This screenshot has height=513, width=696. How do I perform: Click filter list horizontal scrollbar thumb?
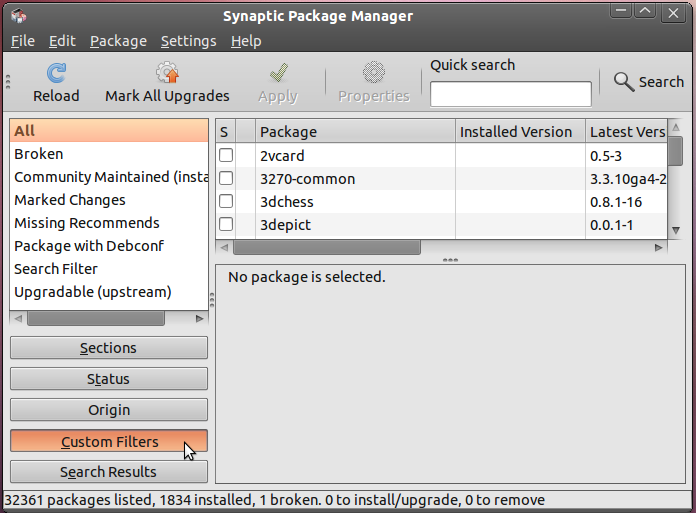96,319
